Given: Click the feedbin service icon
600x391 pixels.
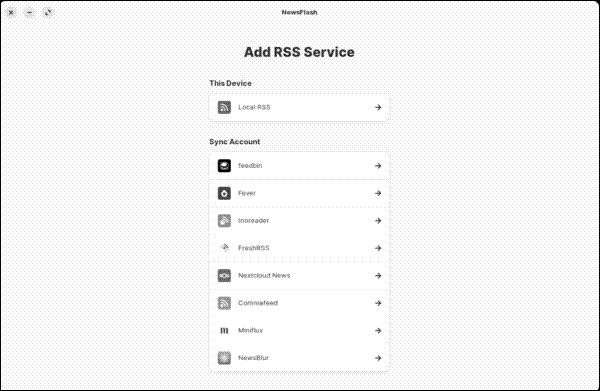Looking at the screenshot, I should [224, 166].
